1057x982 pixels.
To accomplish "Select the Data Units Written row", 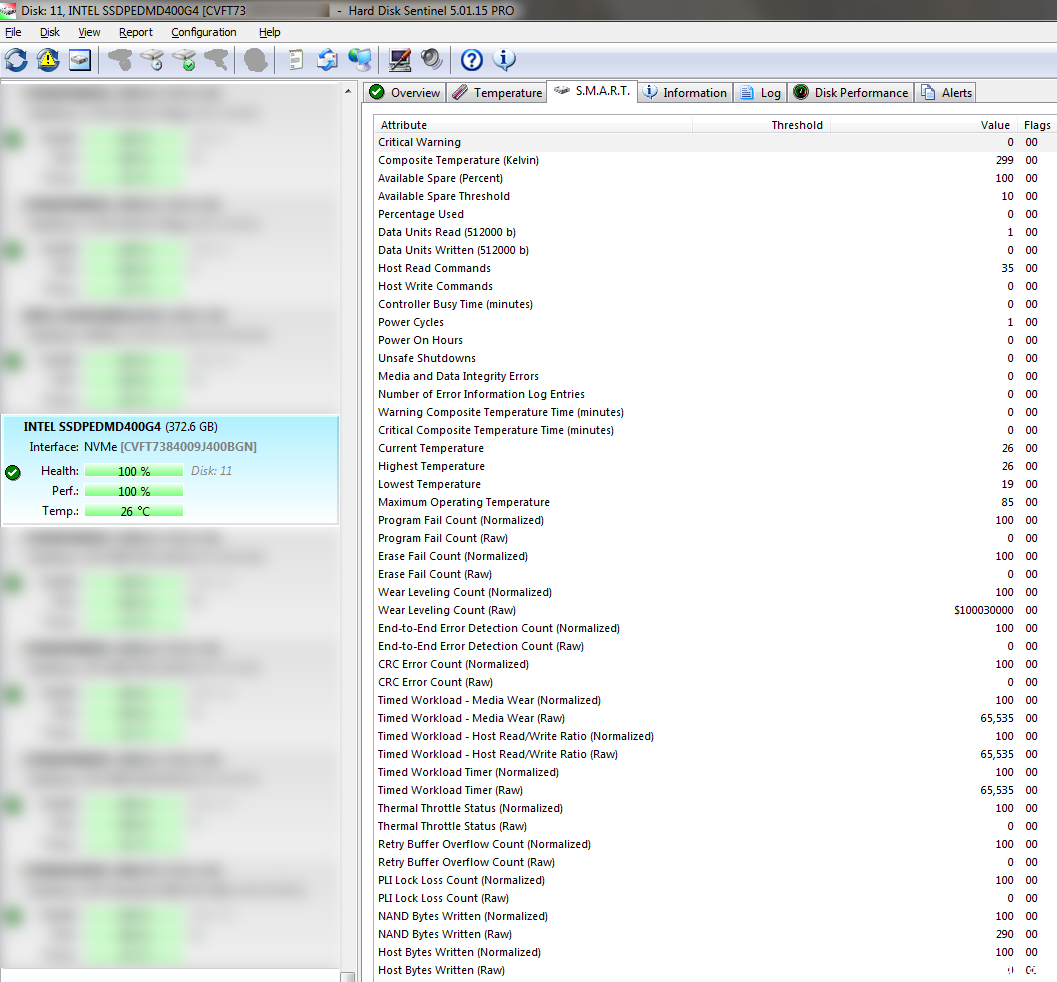I will pos(715,250).
